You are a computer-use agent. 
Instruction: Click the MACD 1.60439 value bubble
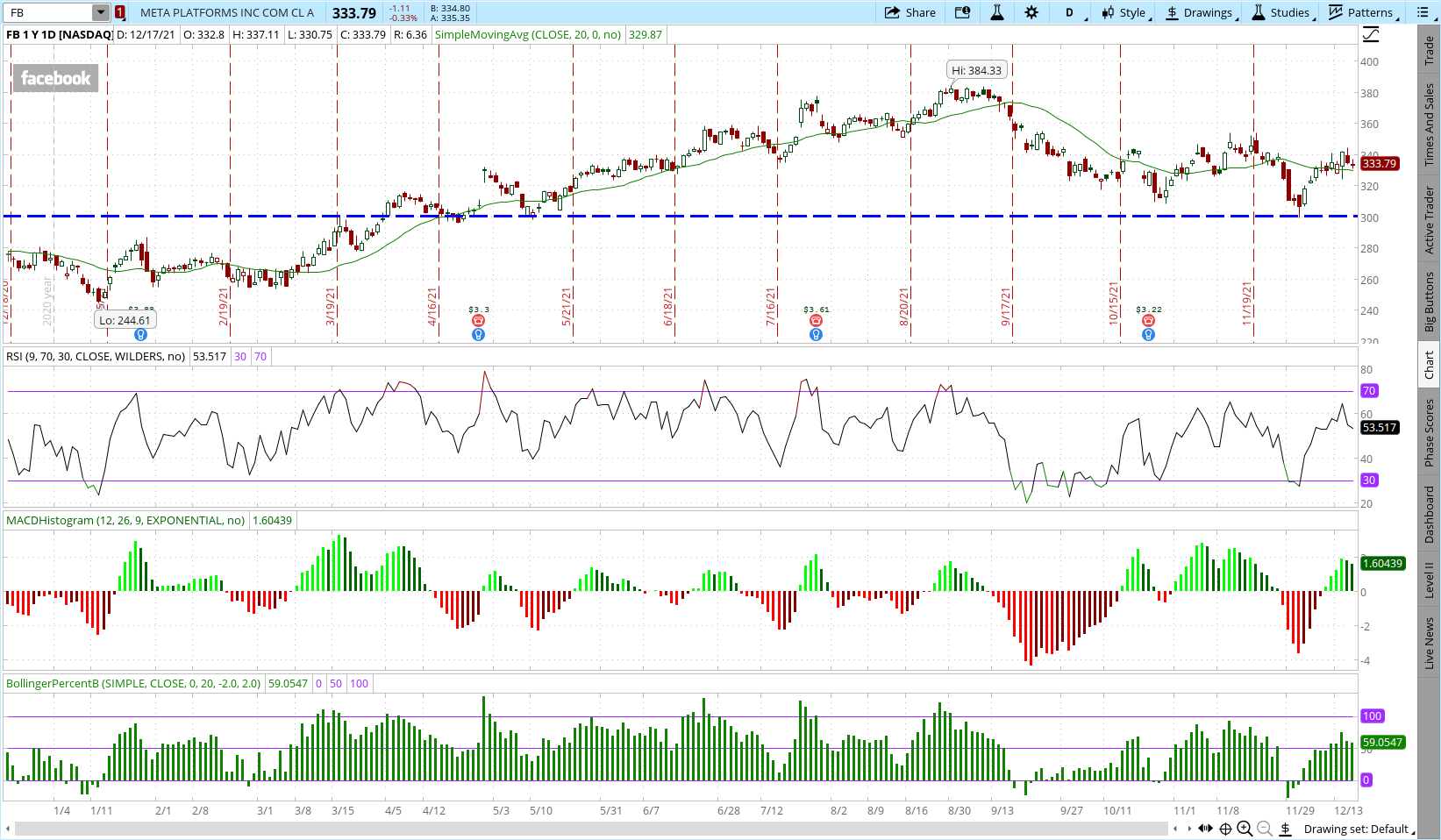click(x=1383, y=563)
